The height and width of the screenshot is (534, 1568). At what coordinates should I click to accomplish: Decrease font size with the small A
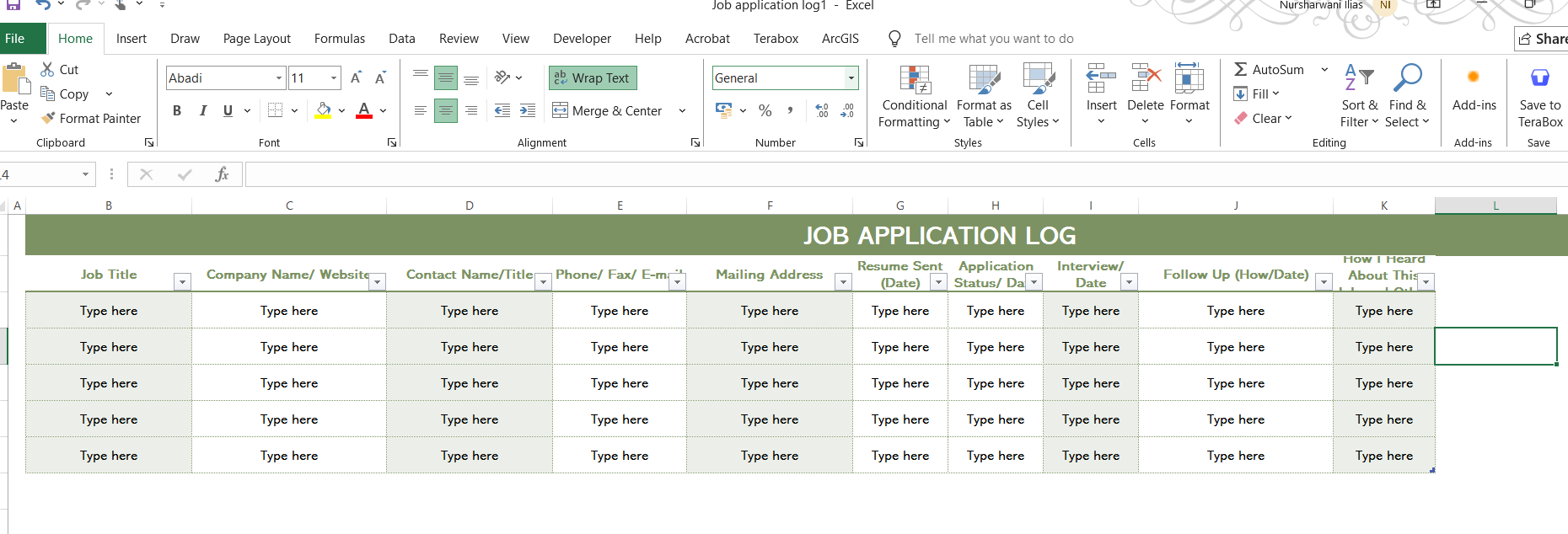(x=380, y=78)
